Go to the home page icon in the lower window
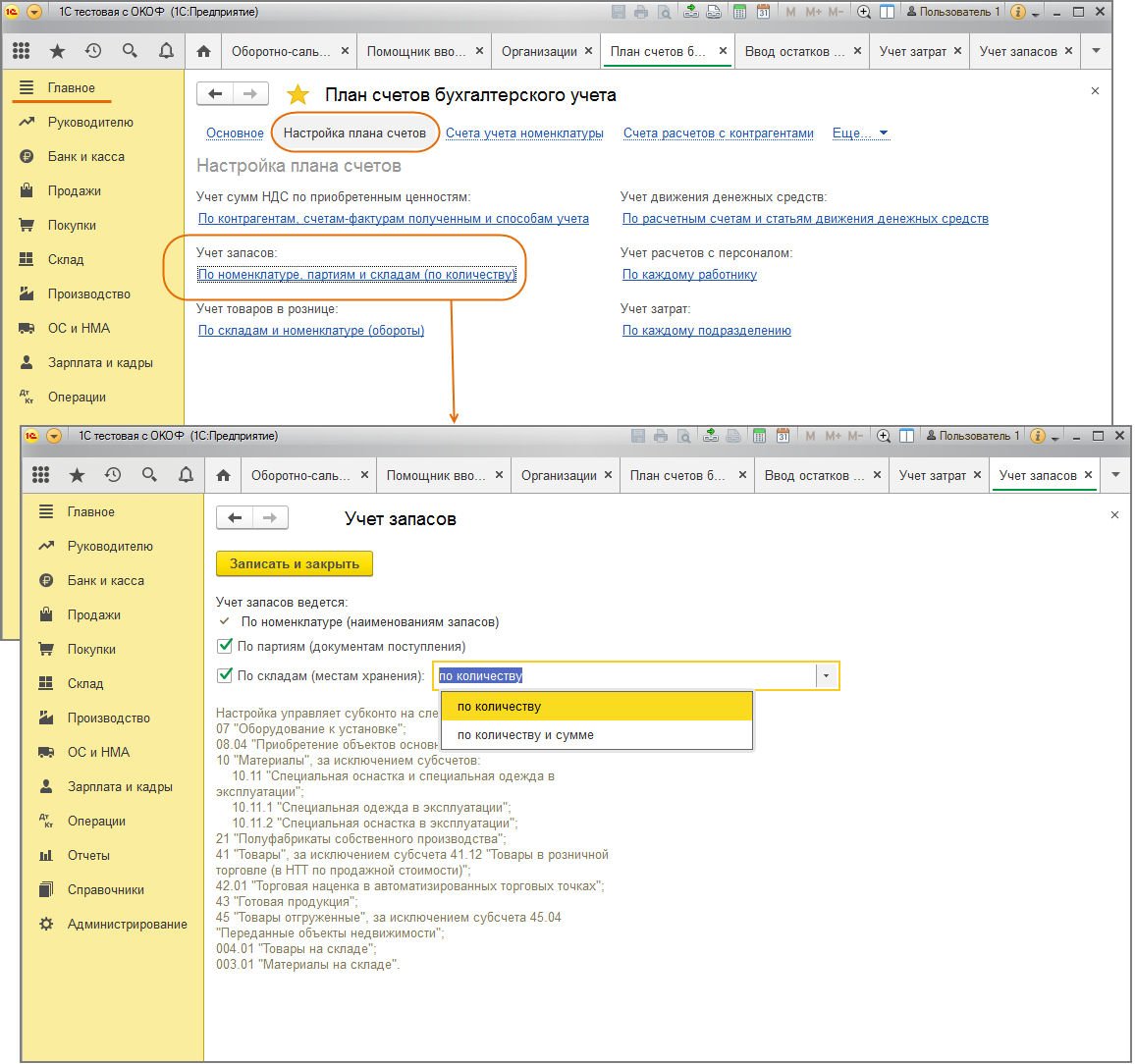The image size is (1135, 1064). click(x=224, y=475)
